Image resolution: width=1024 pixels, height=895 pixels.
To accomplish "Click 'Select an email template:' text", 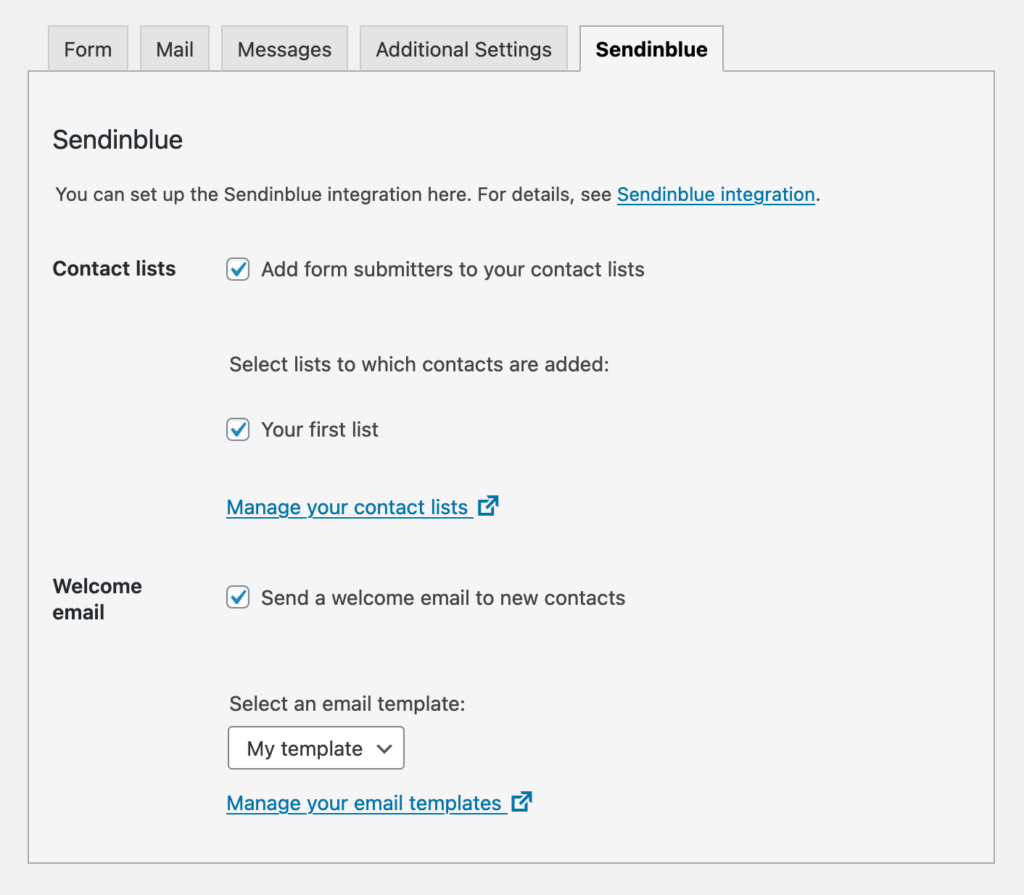I will [x=347, y=704].
